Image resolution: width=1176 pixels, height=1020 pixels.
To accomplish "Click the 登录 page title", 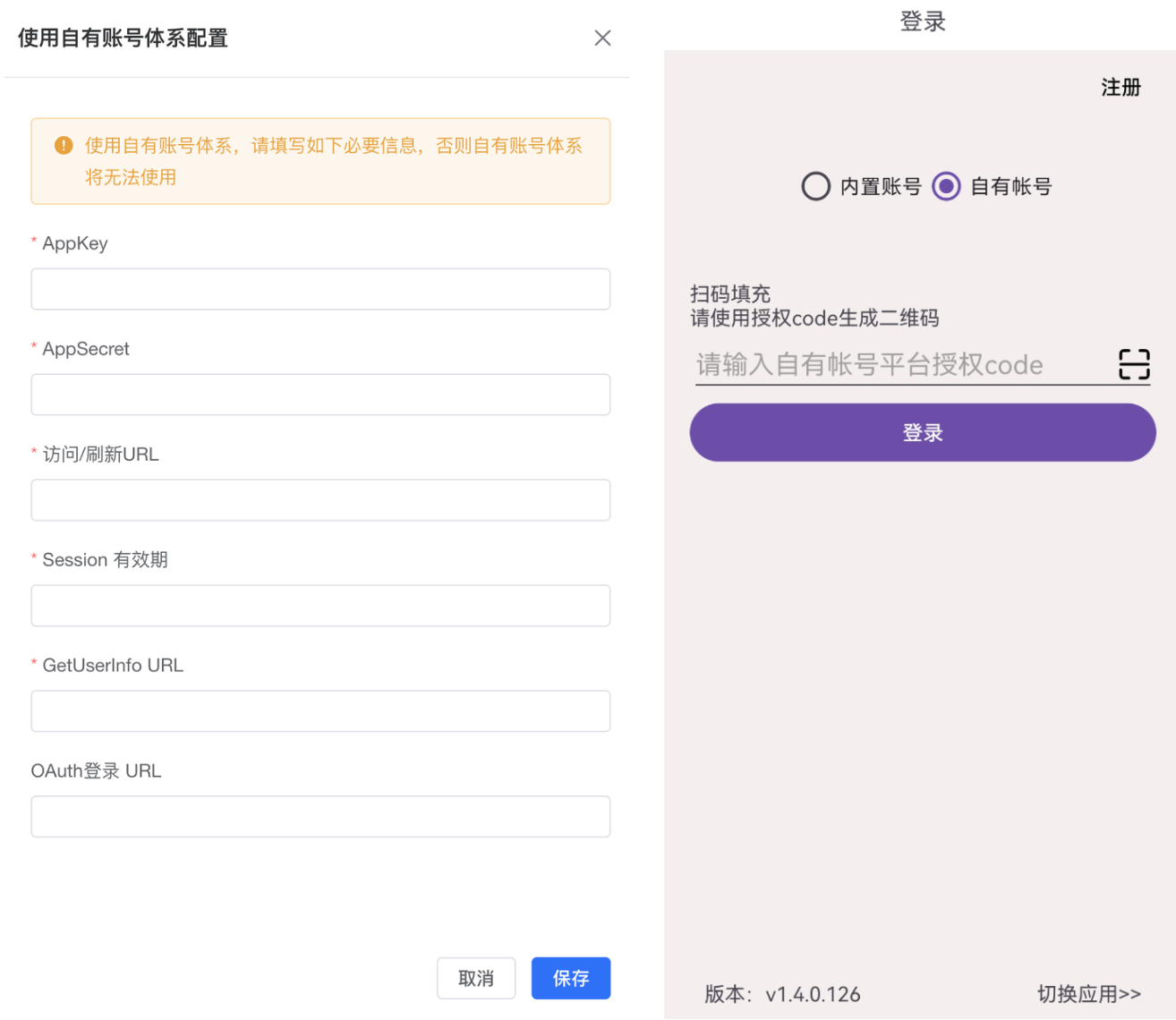I will (x=923, y=21).
